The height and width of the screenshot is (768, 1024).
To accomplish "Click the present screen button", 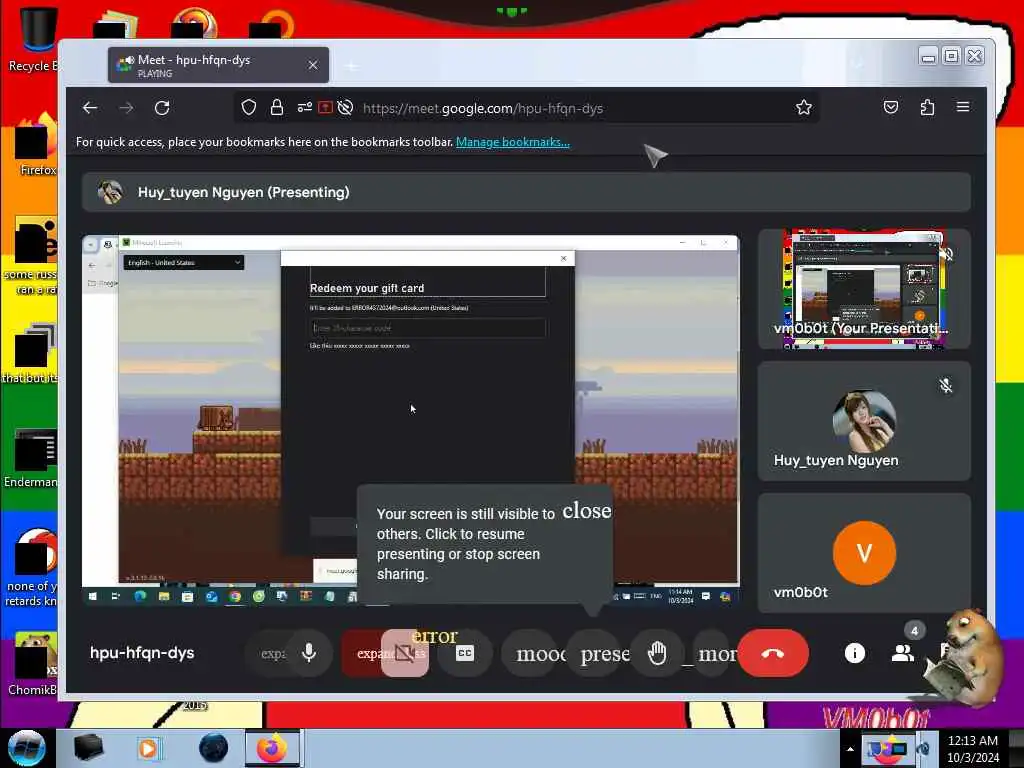I will point(596,653).
